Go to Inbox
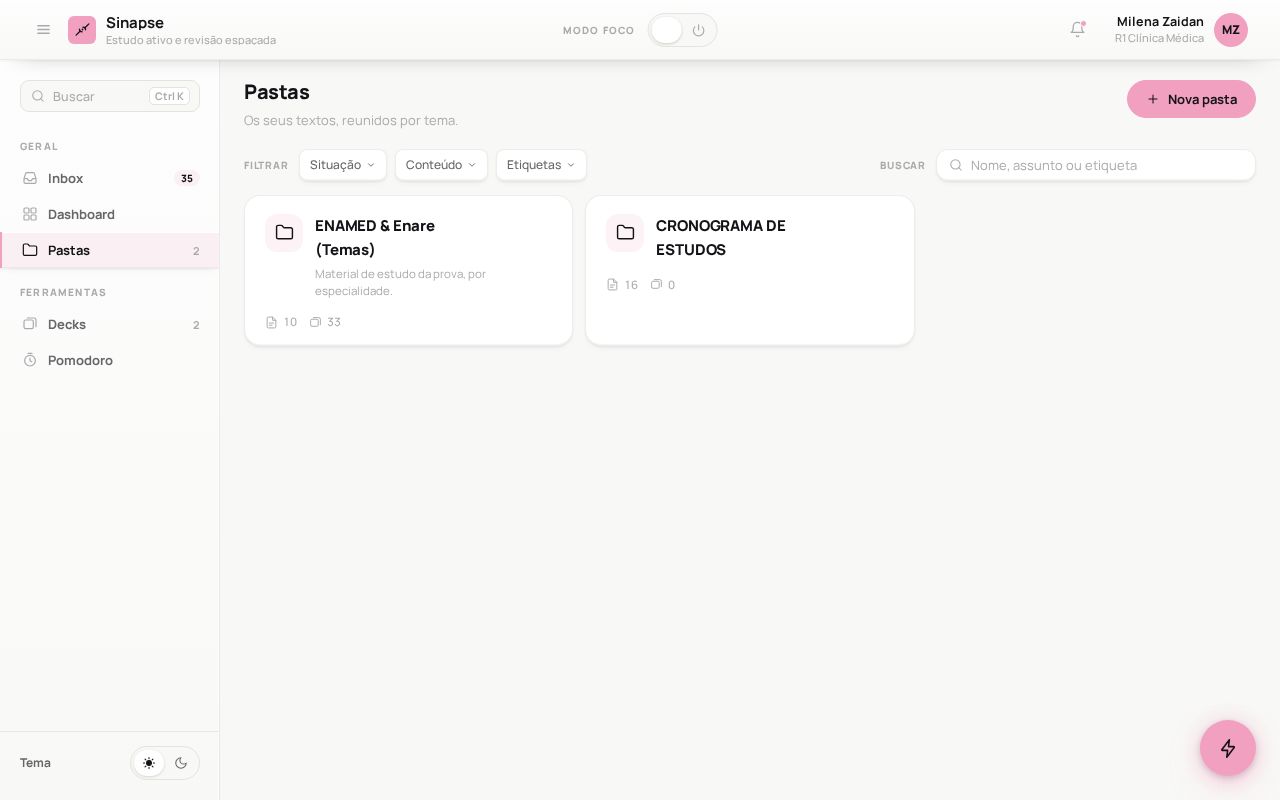 (x=110, y=178)
